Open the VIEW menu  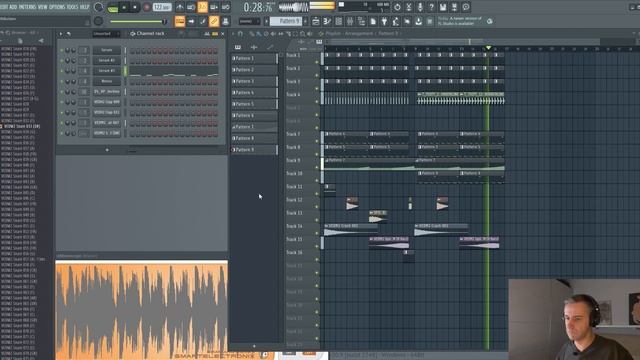pos(42,7)
